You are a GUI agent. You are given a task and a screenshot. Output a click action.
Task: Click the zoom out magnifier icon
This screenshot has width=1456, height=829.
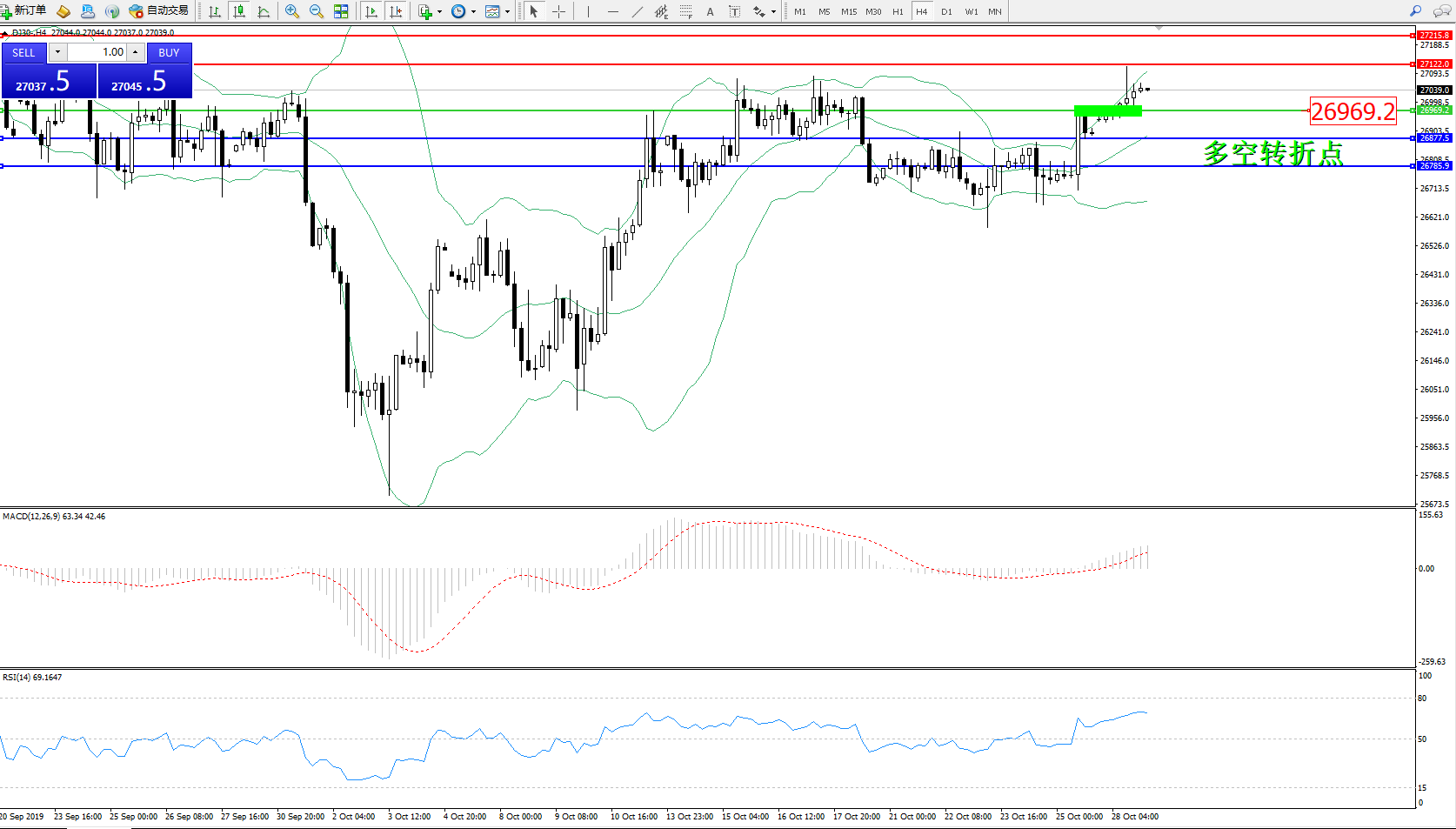317,11
